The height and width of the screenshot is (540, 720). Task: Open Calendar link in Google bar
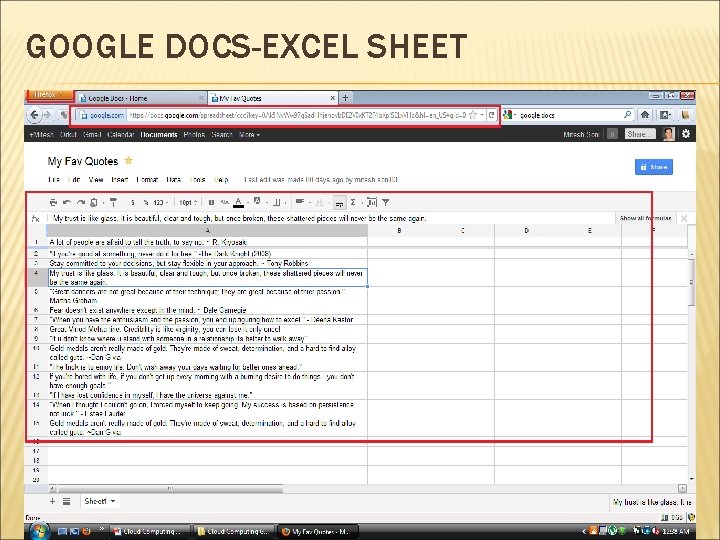click(x=120, y=135)
